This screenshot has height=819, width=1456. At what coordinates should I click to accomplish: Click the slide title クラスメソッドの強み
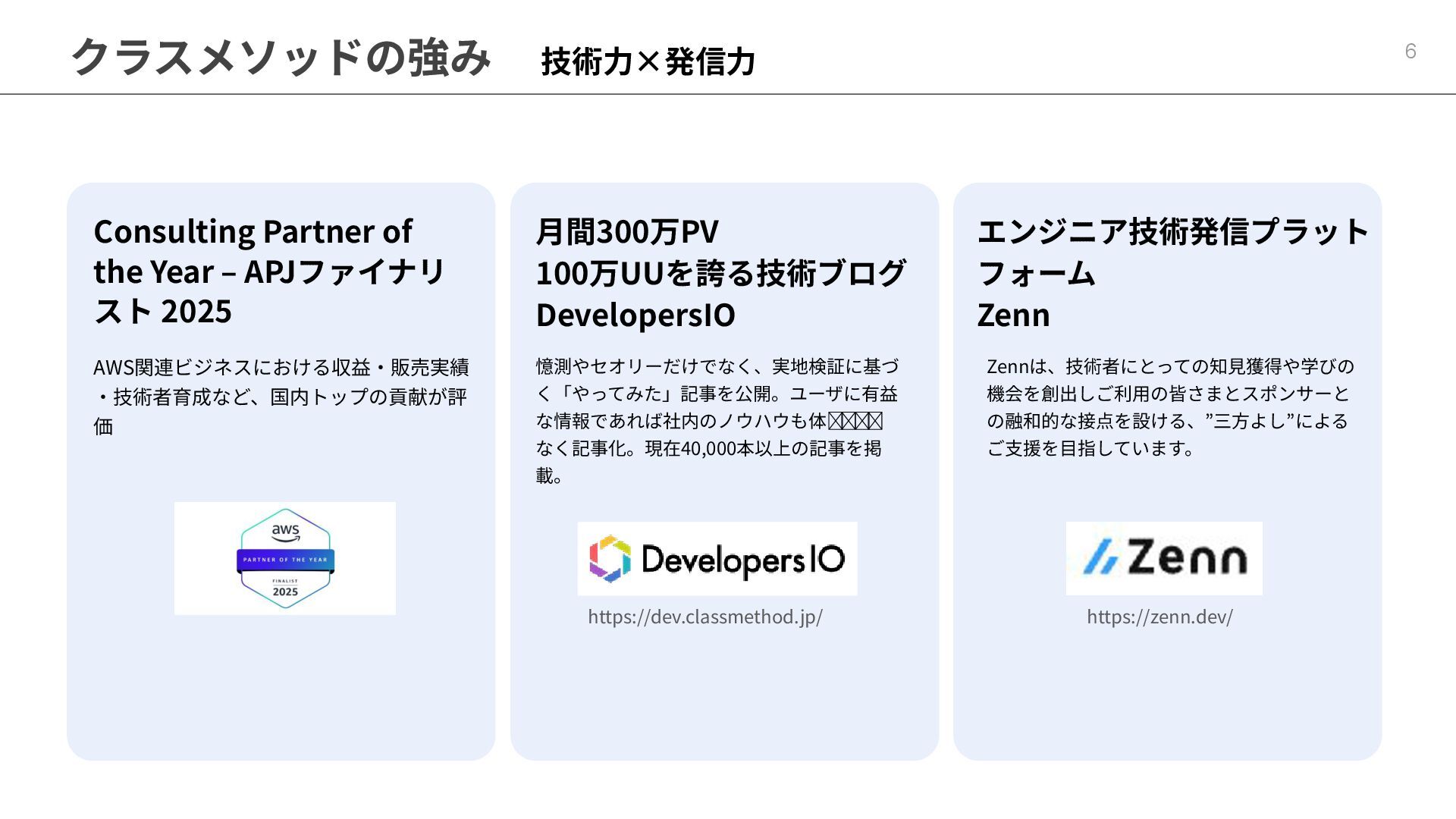[x=281, y=57]
